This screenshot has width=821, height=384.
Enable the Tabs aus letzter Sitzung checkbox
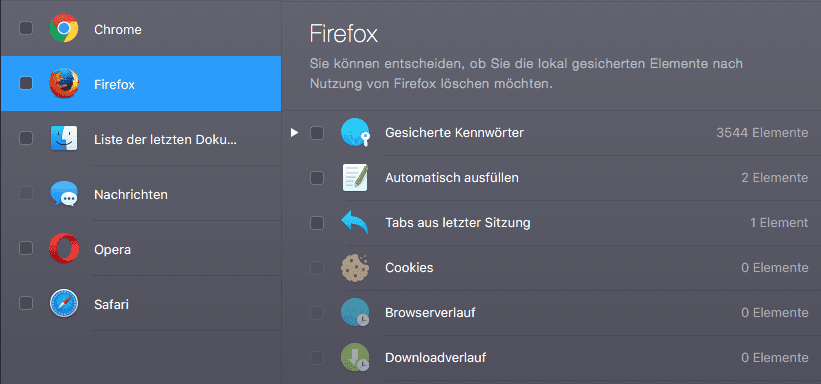point(317,223)
